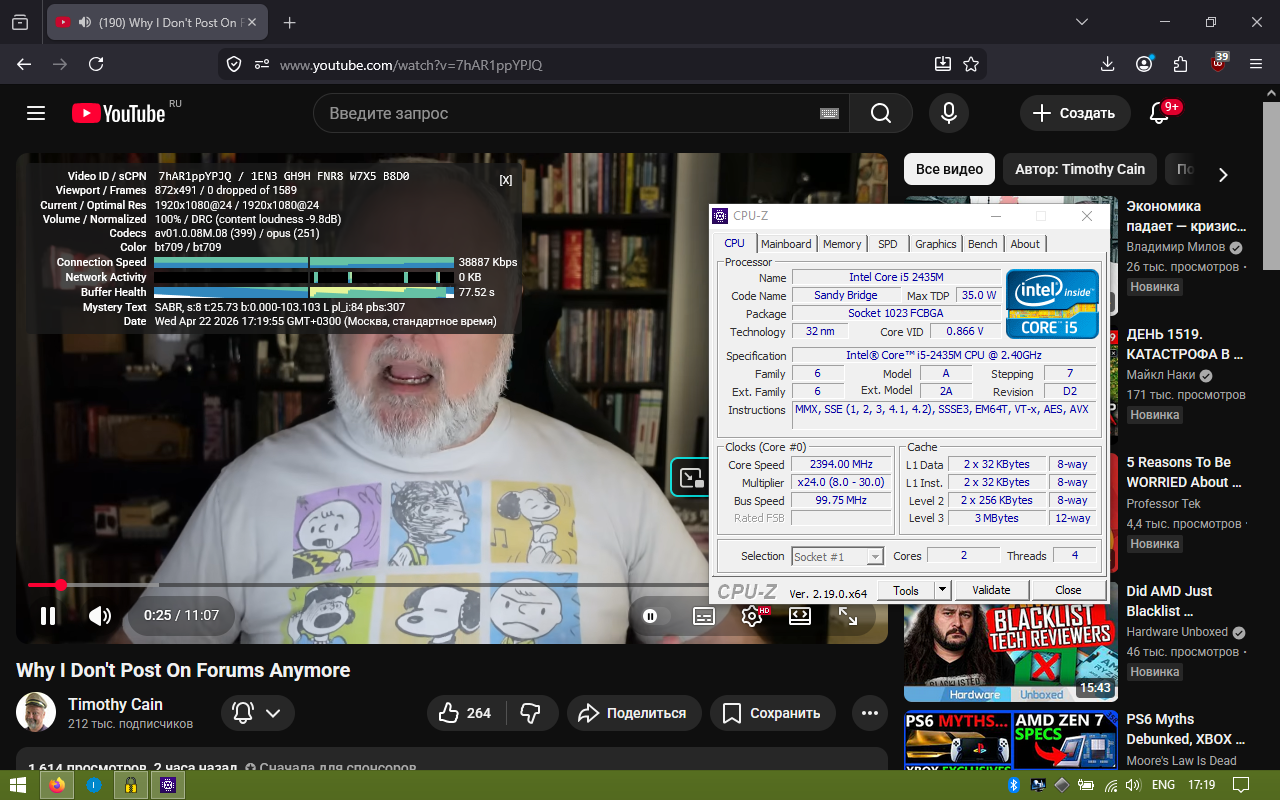Open a new browser tab

coord(290,22)
